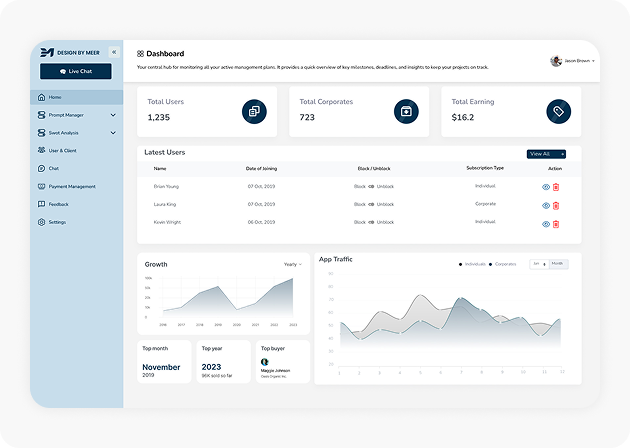Click the Design by Meer logo
Viewport: 630px width, 448px height.
pos(70,53)
